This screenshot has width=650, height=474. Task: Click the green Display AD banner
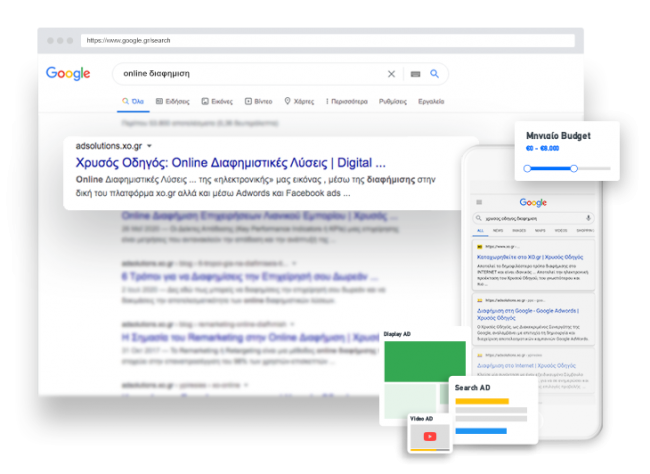coord(425,361)
